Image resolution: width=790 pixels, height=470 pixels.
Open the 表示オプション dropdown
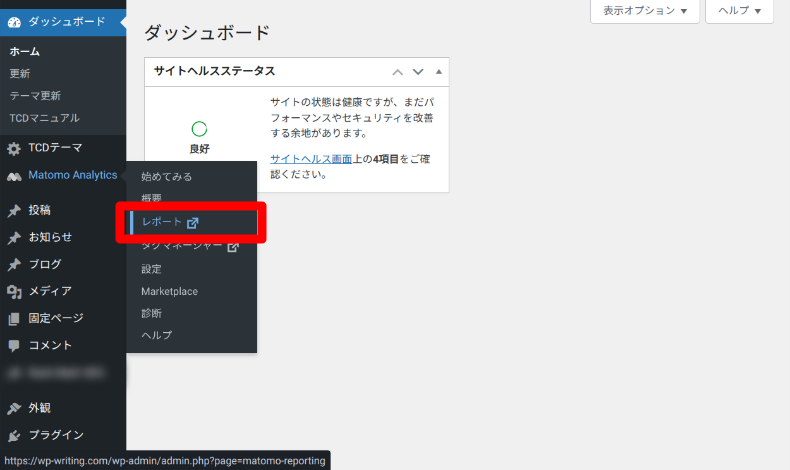[x=645, y=11]
